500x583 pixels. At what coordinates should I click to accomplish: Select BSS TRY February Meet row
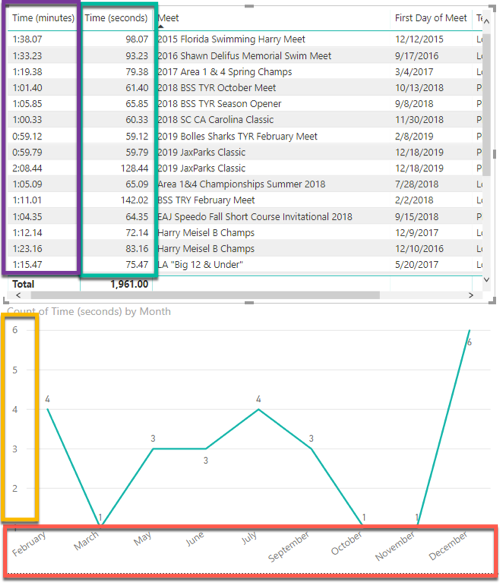coord(244,200)
